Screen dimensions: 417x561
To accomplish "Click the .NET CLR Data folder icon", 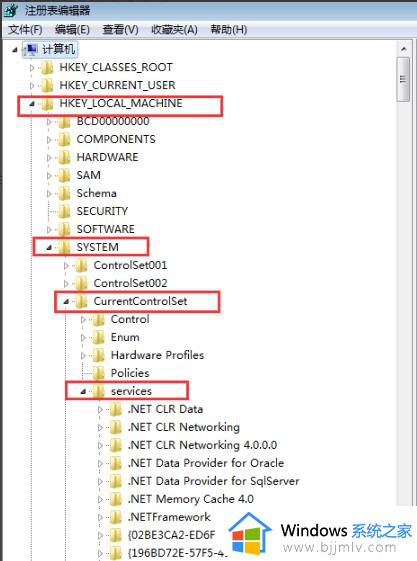I will click(116, 409).
